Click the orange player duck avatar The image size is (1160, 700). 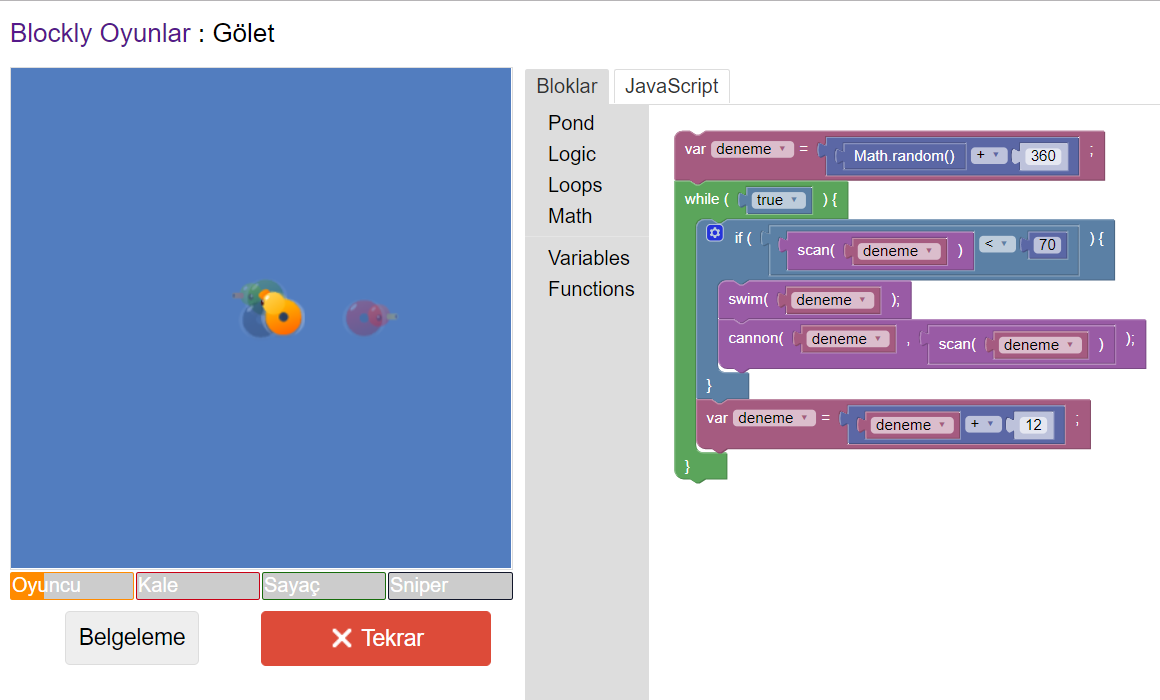283,316
